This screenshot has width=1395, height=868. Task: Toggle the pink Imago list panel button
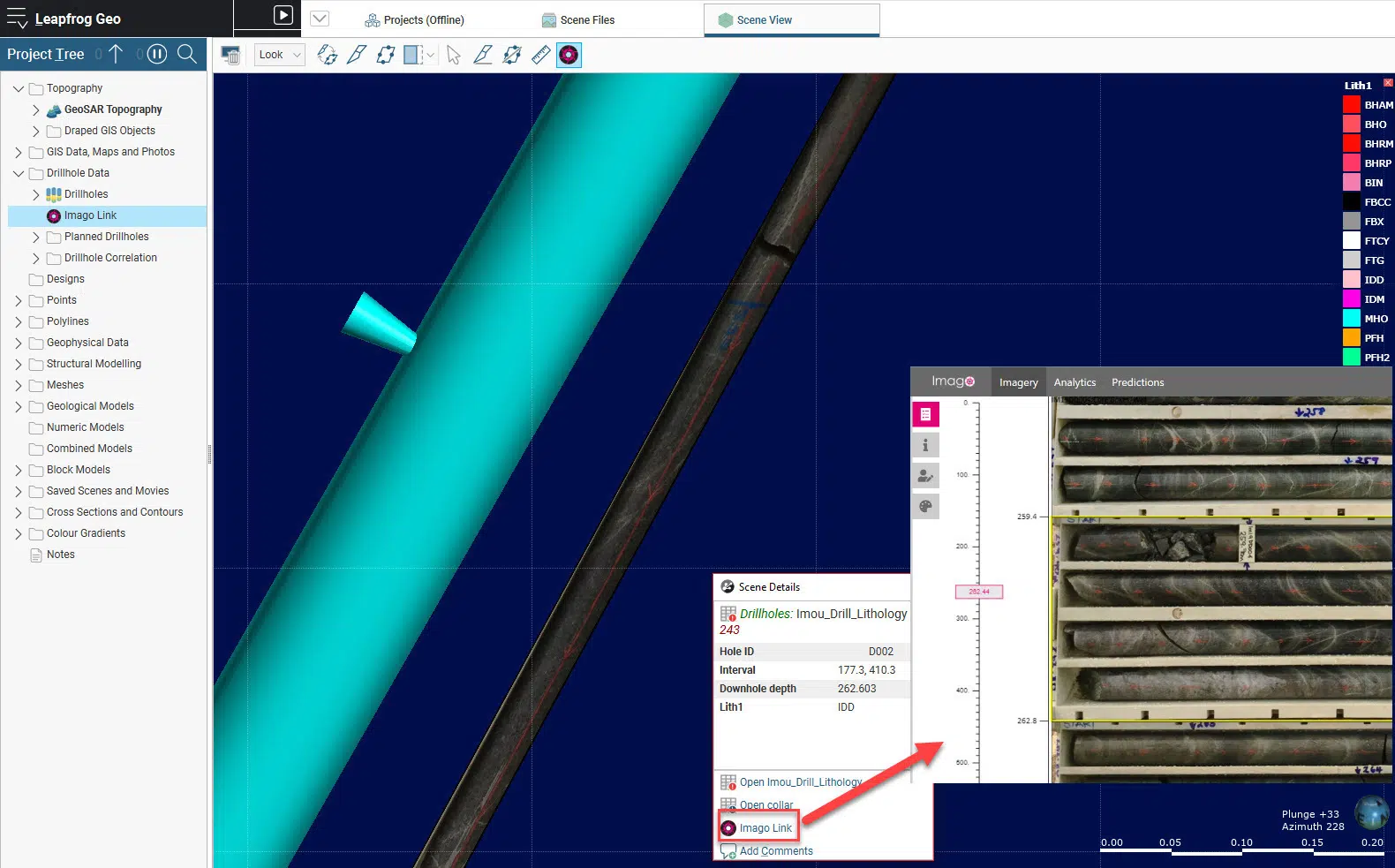925,414
